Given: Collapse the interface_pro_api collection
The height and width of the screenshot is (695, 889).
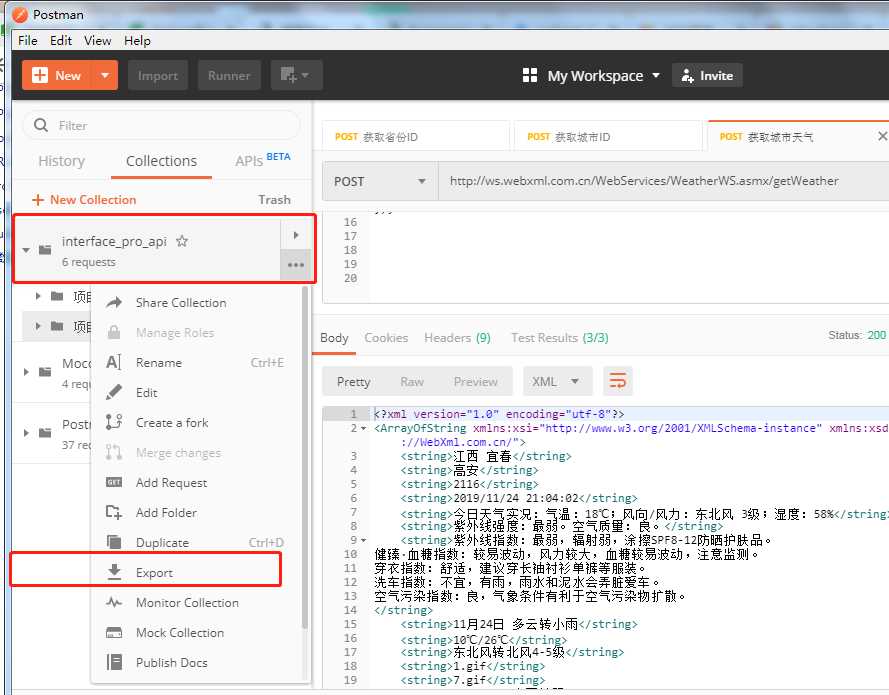Looking at the screenshot, I should (26, 249).
